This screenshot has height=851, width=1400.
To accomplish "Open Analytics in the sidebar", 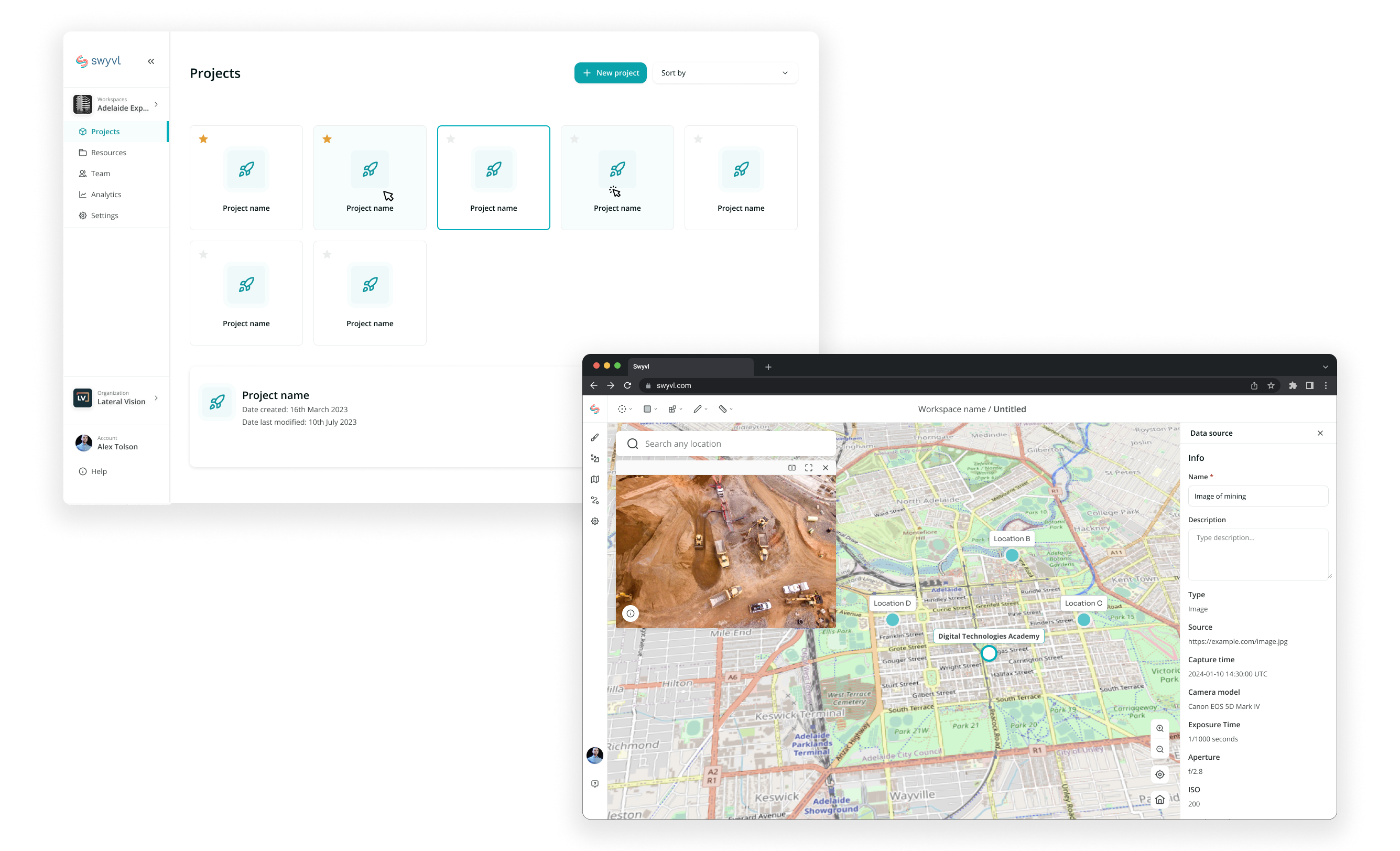I will tap(106, 195).
